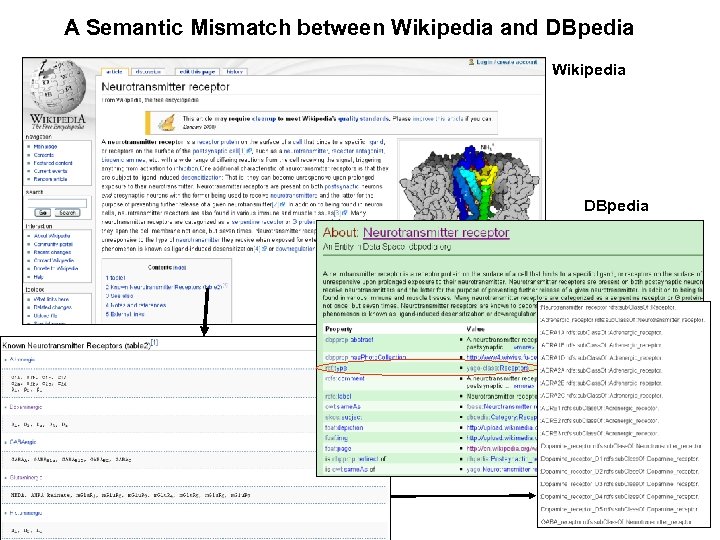Click the Search button in sidebar
This screenshot has width=720, height=540.
click(67, 213)
